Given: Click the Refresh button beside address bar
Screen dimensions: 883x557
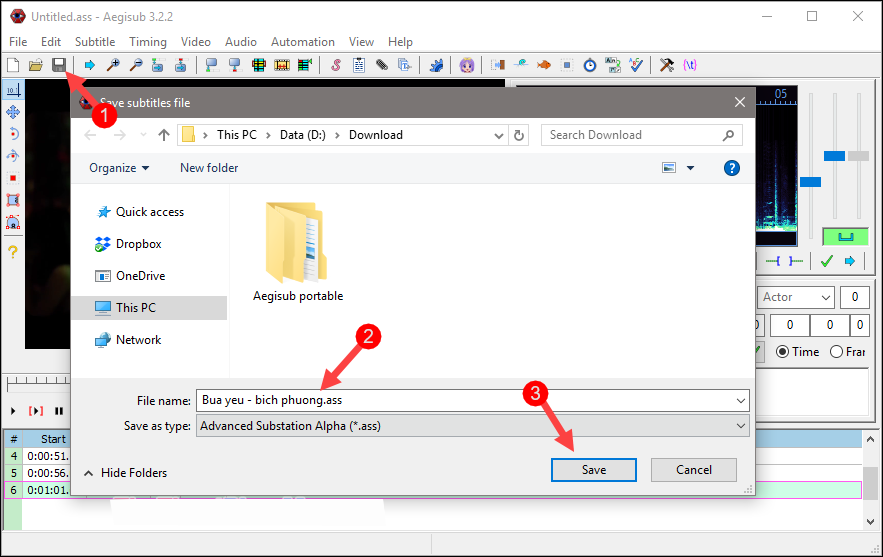Looking at the screenshot, I should click(519, 135).
